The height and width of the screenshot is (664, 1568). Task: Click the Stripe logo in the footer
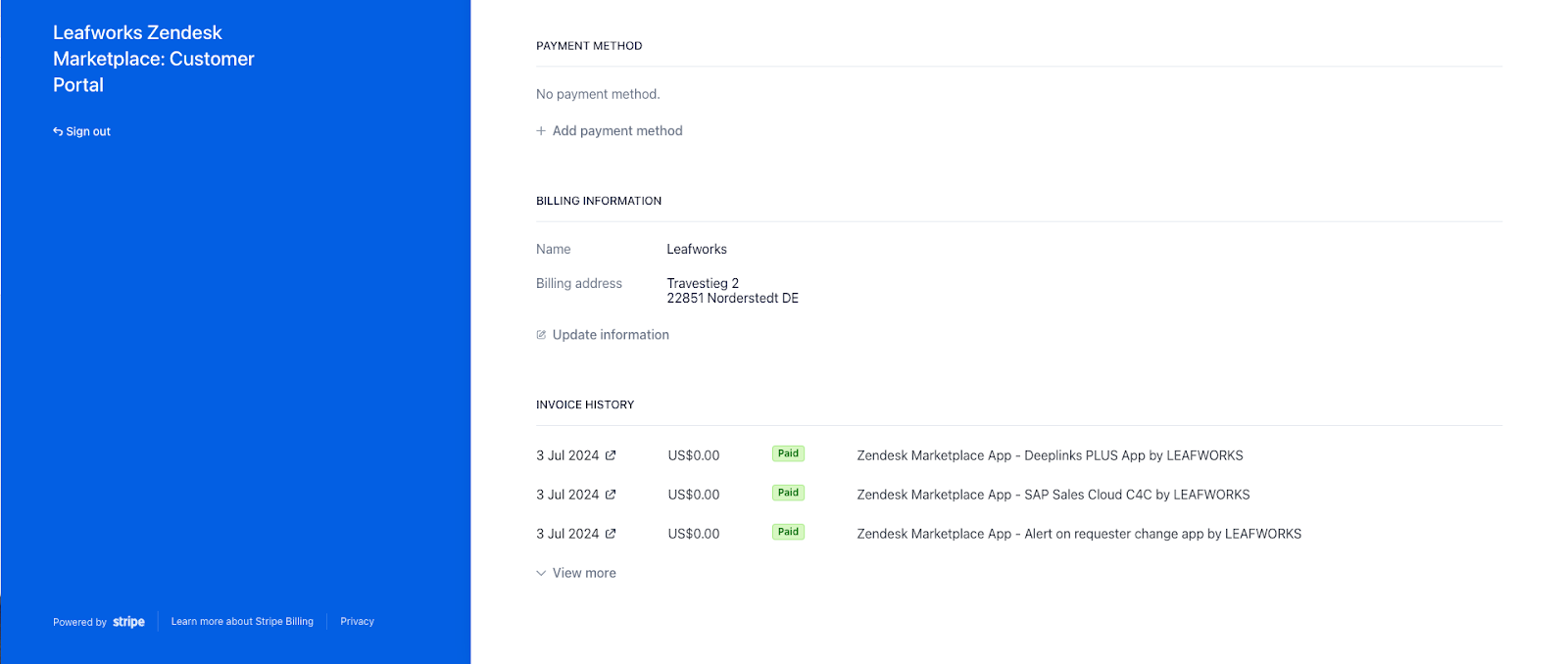point(128,622)
